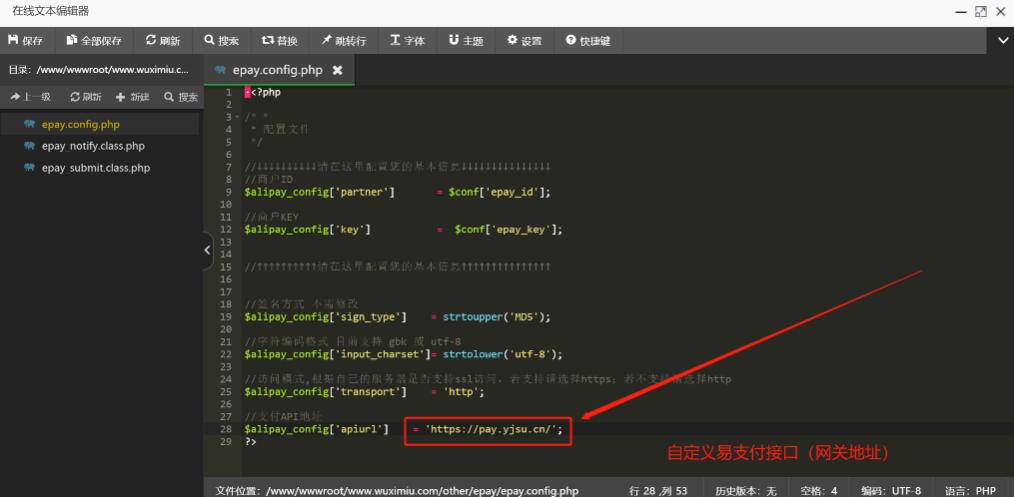Open 搜索 search in the top toolbar
The width and height of the screenshot is (1014, 497).
222,41
